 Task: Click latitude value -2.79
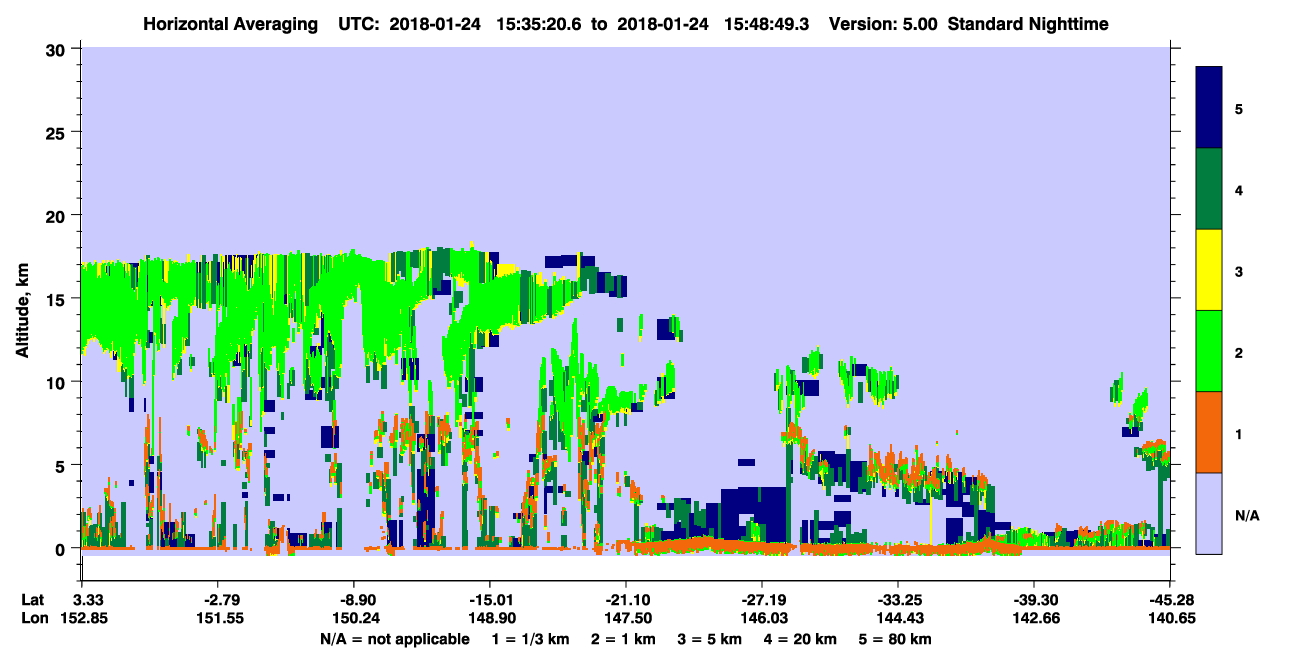coord(218,600)
